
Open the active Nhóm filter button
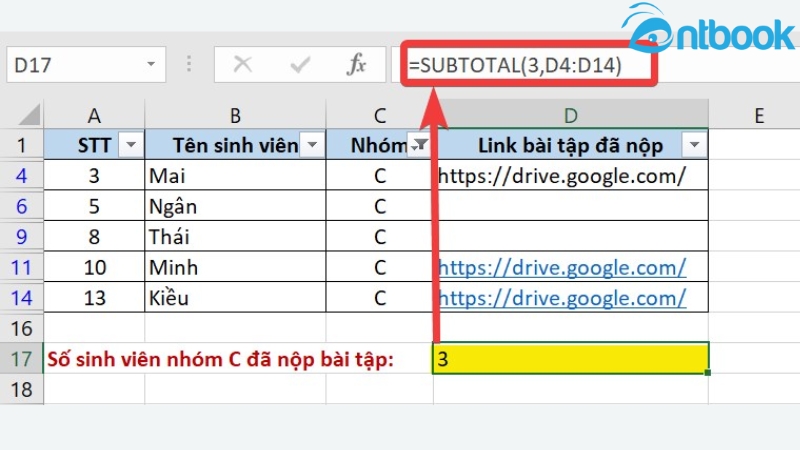419,145
